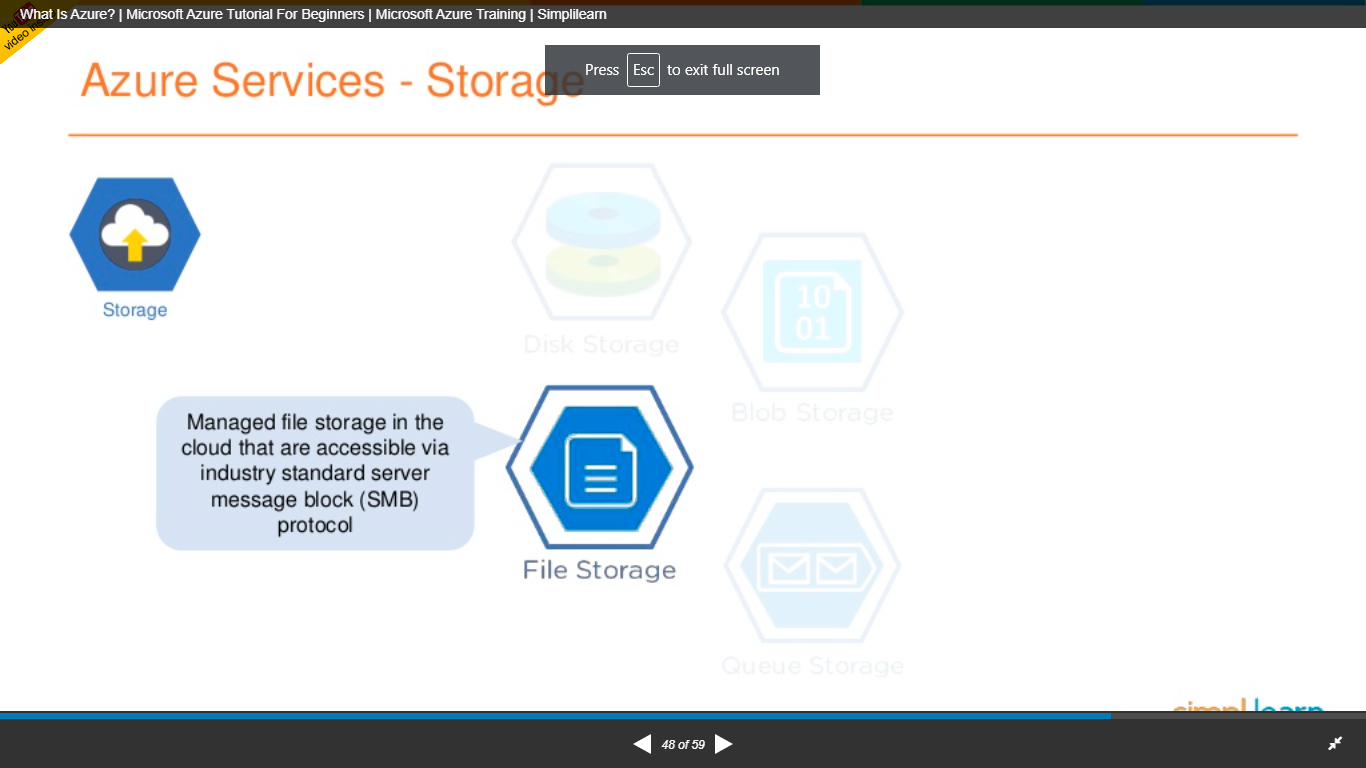
Task: Click the SMB protocol description callout
Action: pyautogui.click(x=315, y=473)
